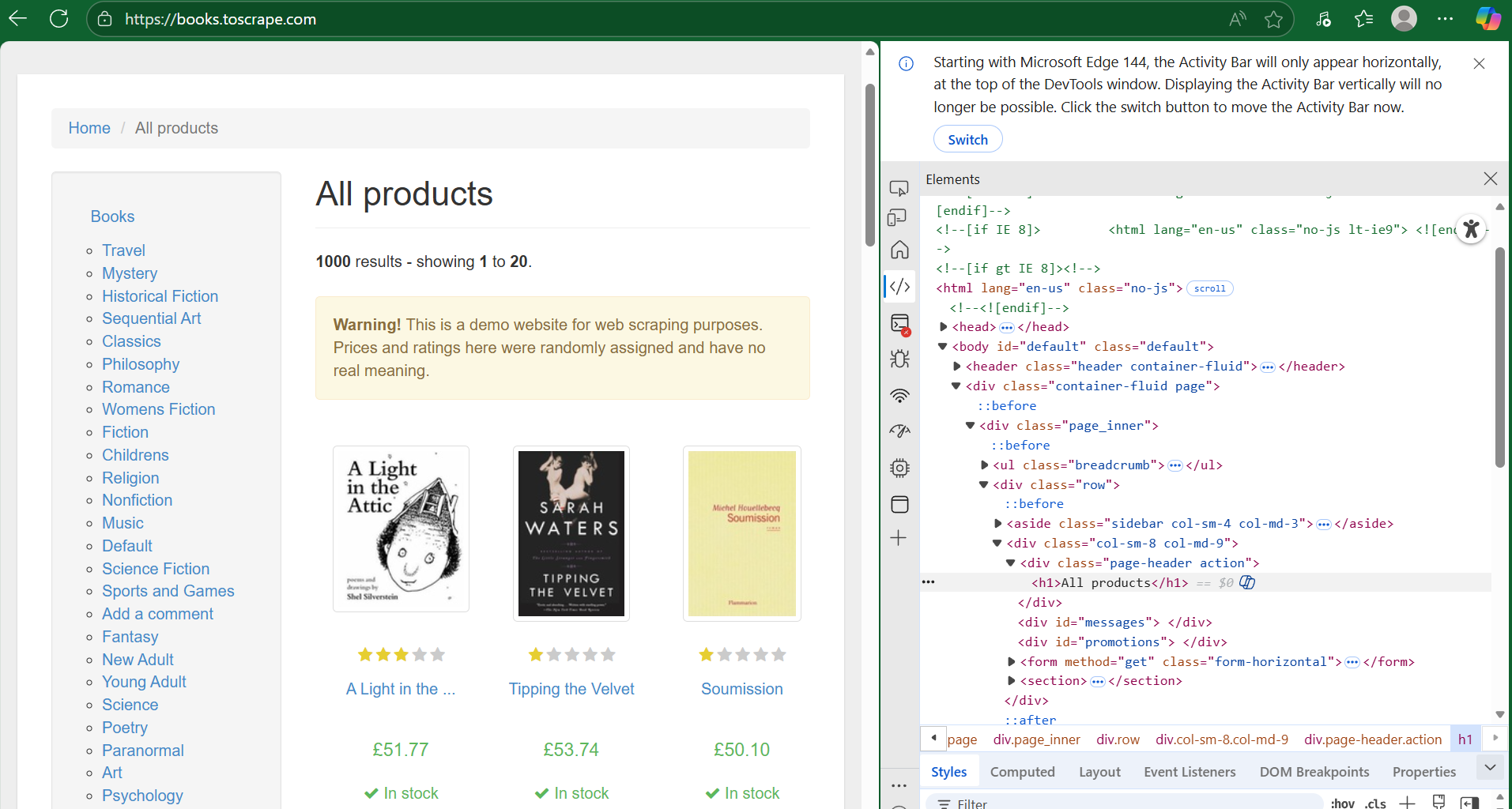Open the Memory chip icon tool
The width and height of the screenshot is (1512, 809).
(899, 468)
